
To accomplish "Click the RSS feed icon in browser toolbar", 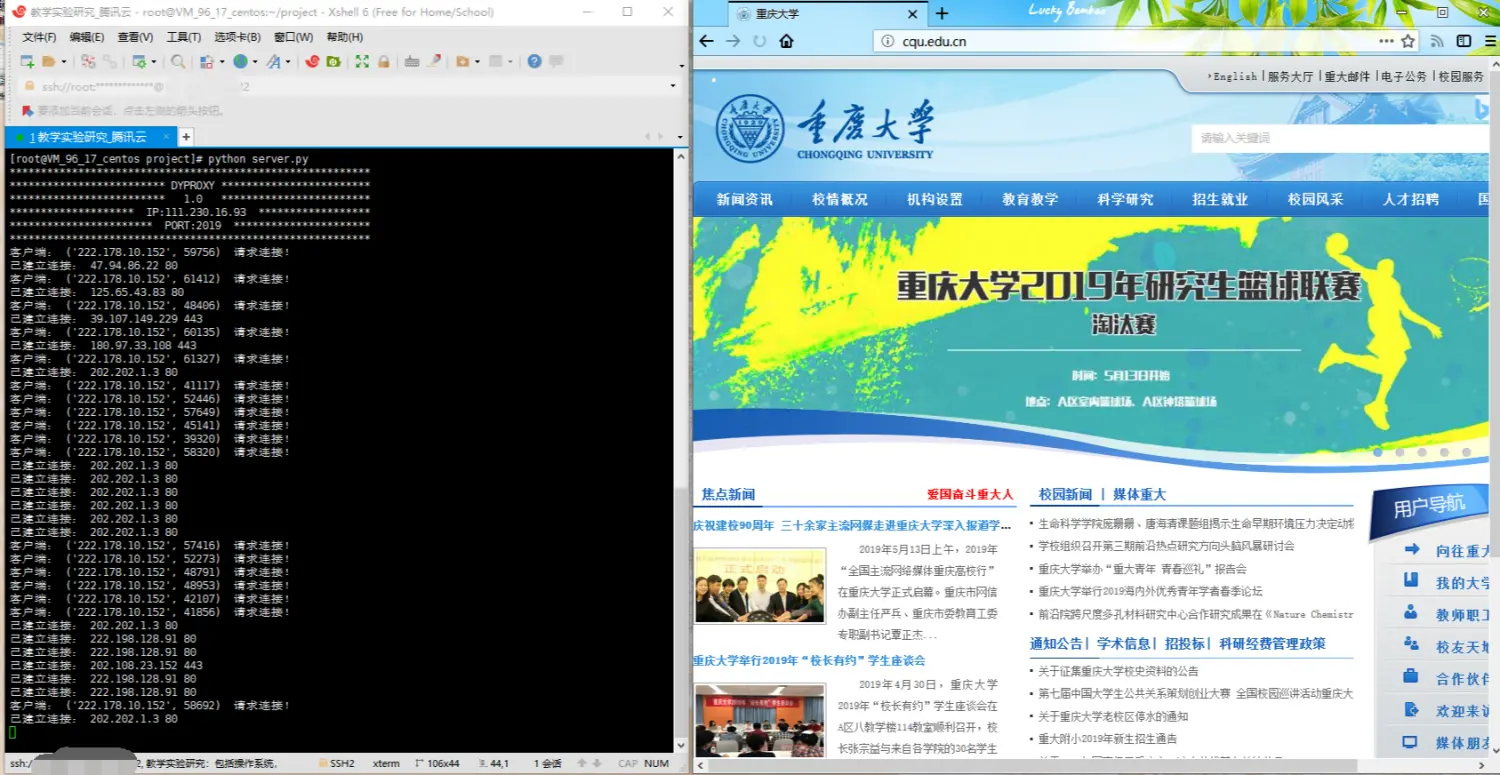I will coord(1437,41).
